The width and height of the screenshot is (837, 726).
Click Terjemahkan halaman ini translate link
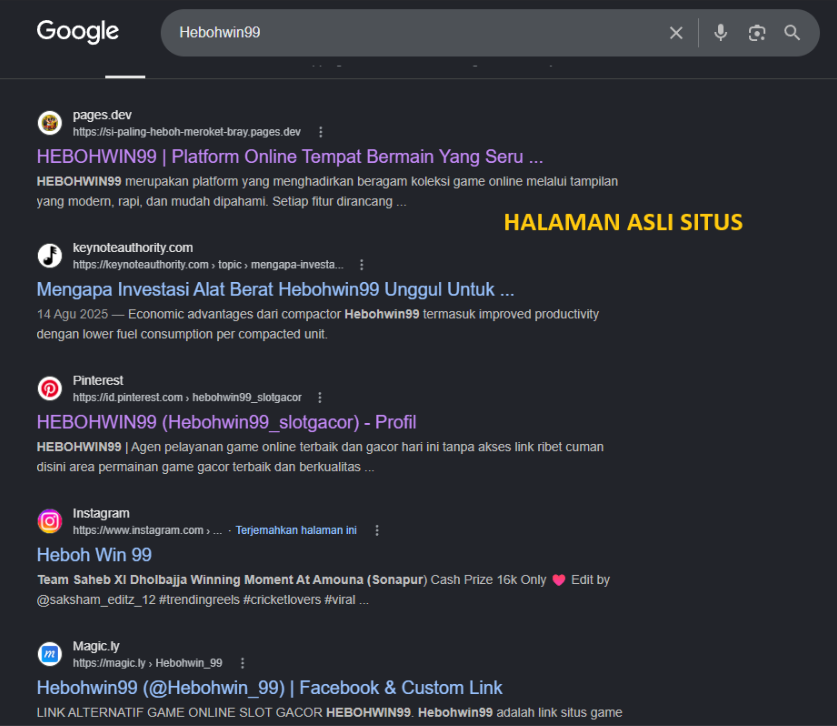(x=296, y=530)
